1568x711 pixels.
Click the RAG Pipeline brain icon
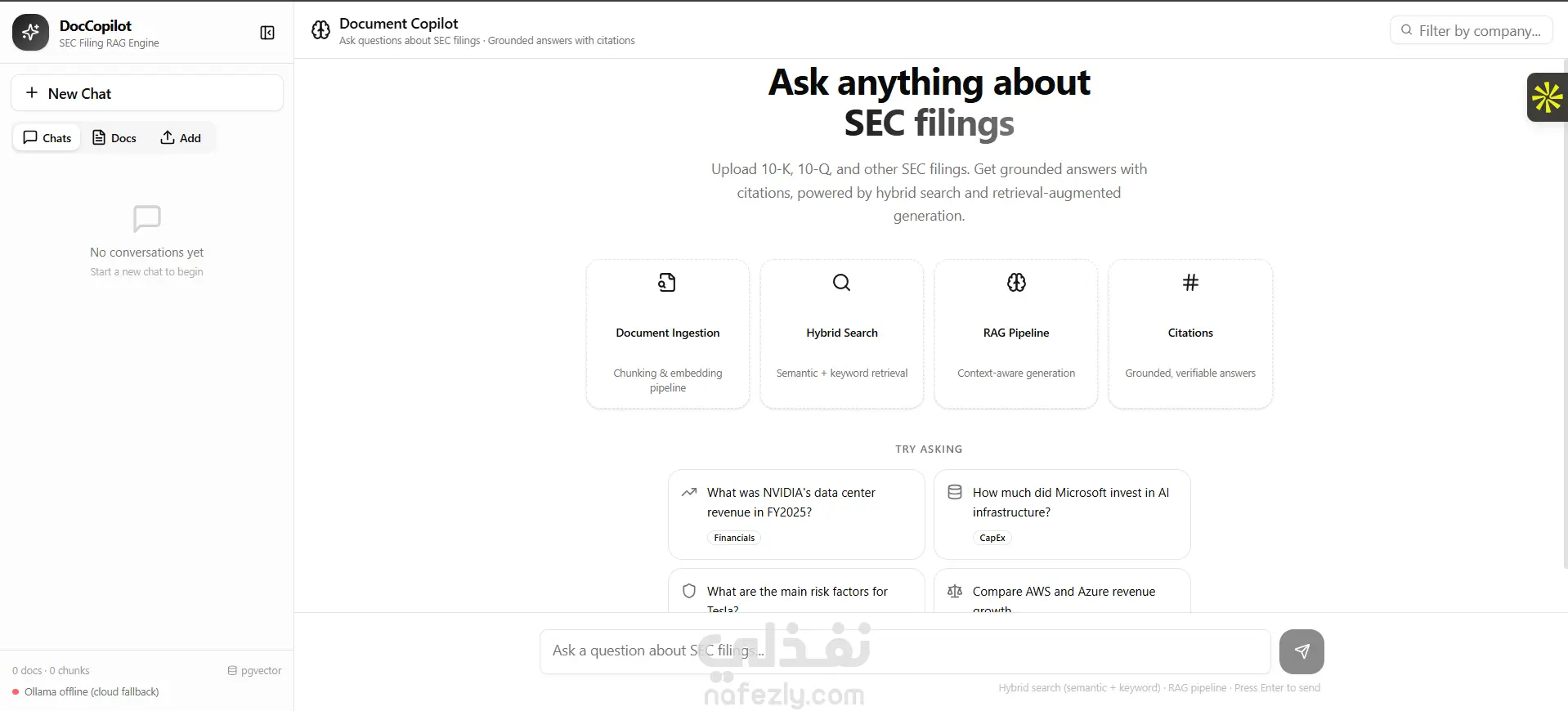(1016, 283)
